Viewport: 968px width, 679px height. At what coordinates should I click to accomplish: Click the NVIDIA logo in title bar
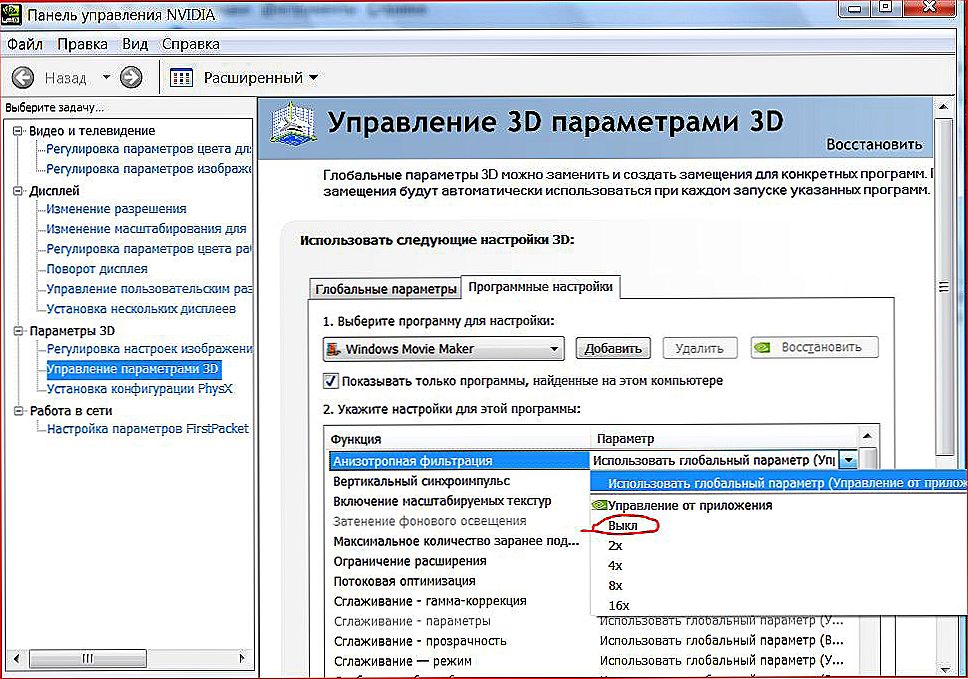click(12, 13)
